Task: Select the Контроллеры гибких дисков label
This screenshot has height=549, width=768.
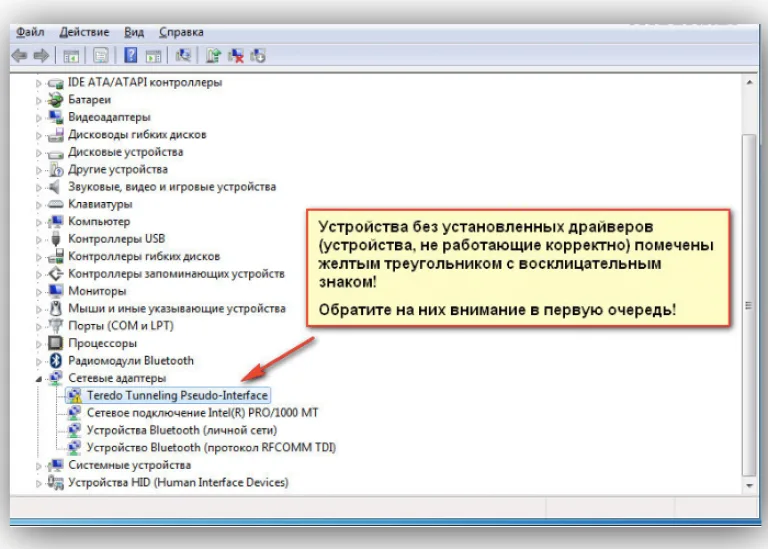Action: pyautogui.click(x=144, y=256)
